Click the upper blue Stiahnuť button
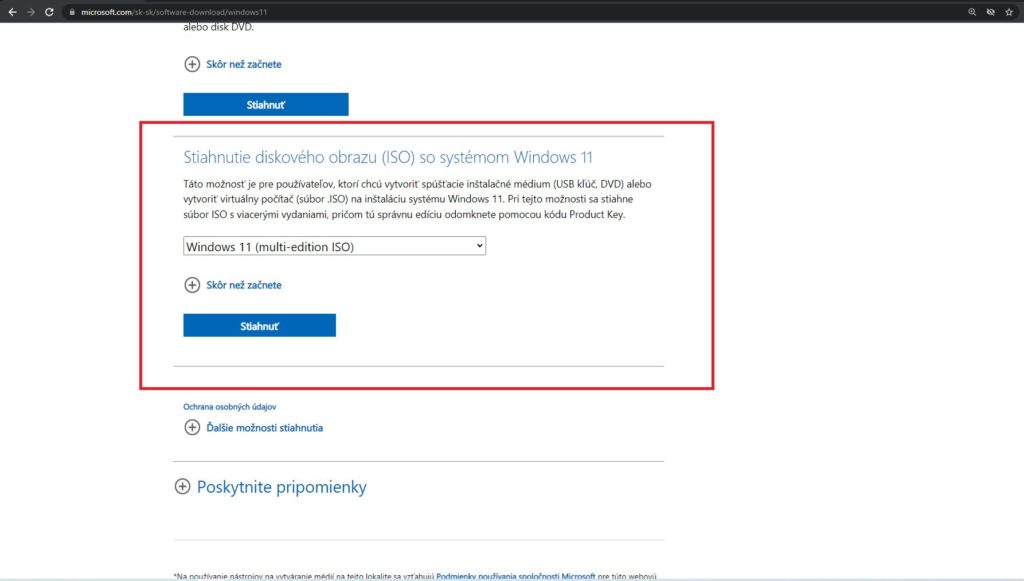 [265, 104]
